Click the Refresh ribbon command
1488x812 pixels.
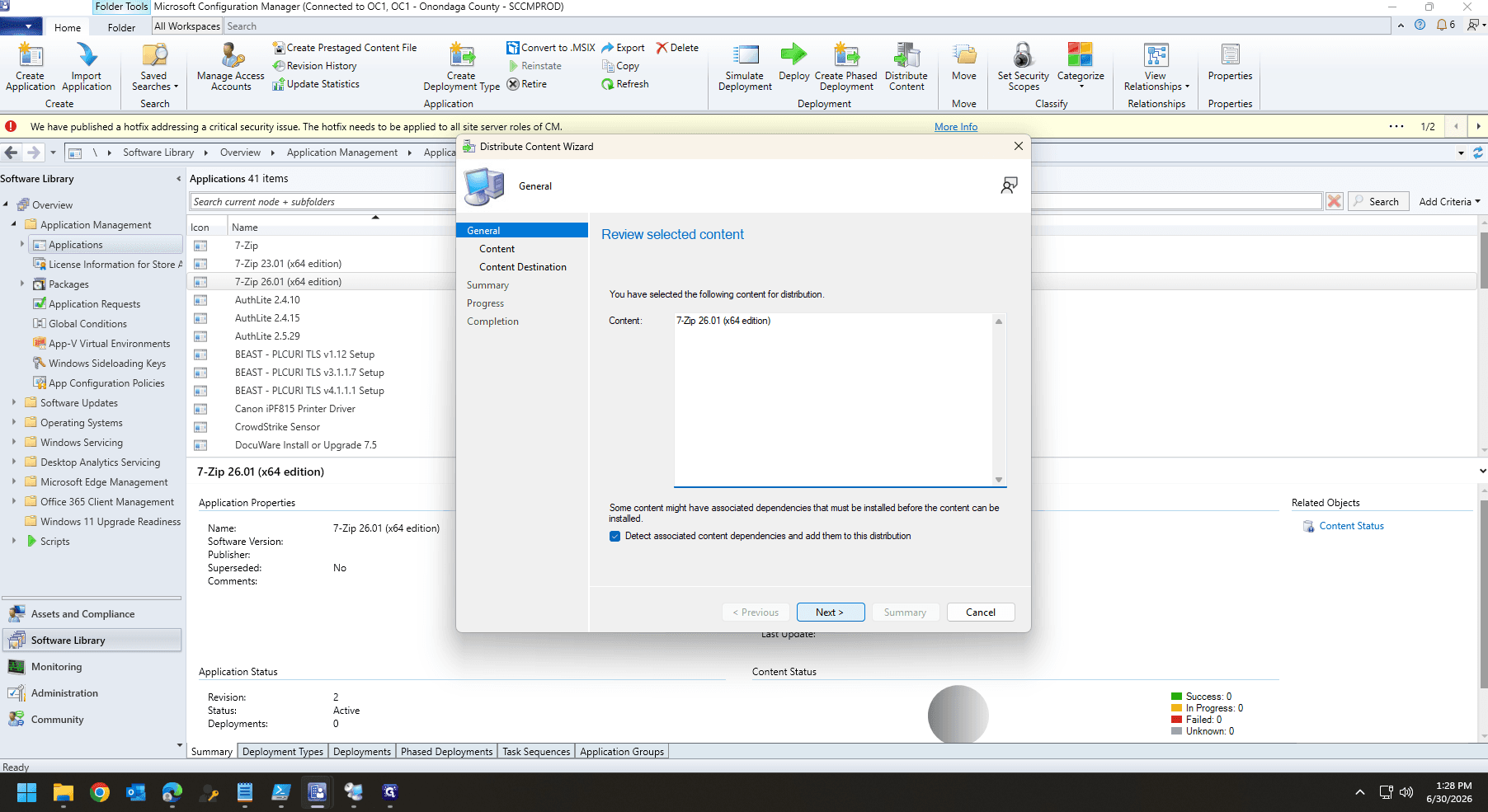point(625,84)
